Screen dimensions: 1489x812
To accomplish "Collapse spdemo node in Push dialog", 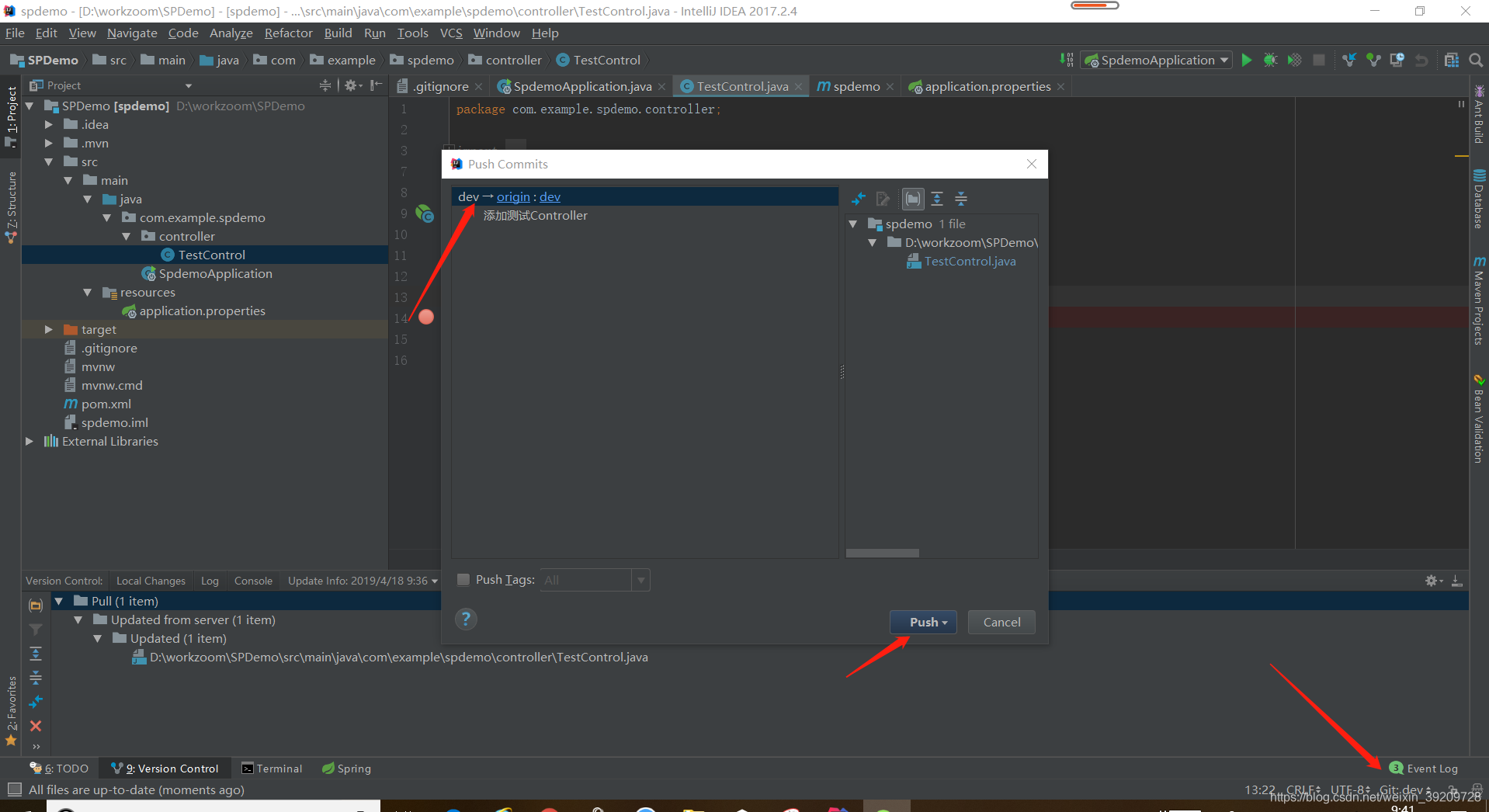I will tap(853, 224).
